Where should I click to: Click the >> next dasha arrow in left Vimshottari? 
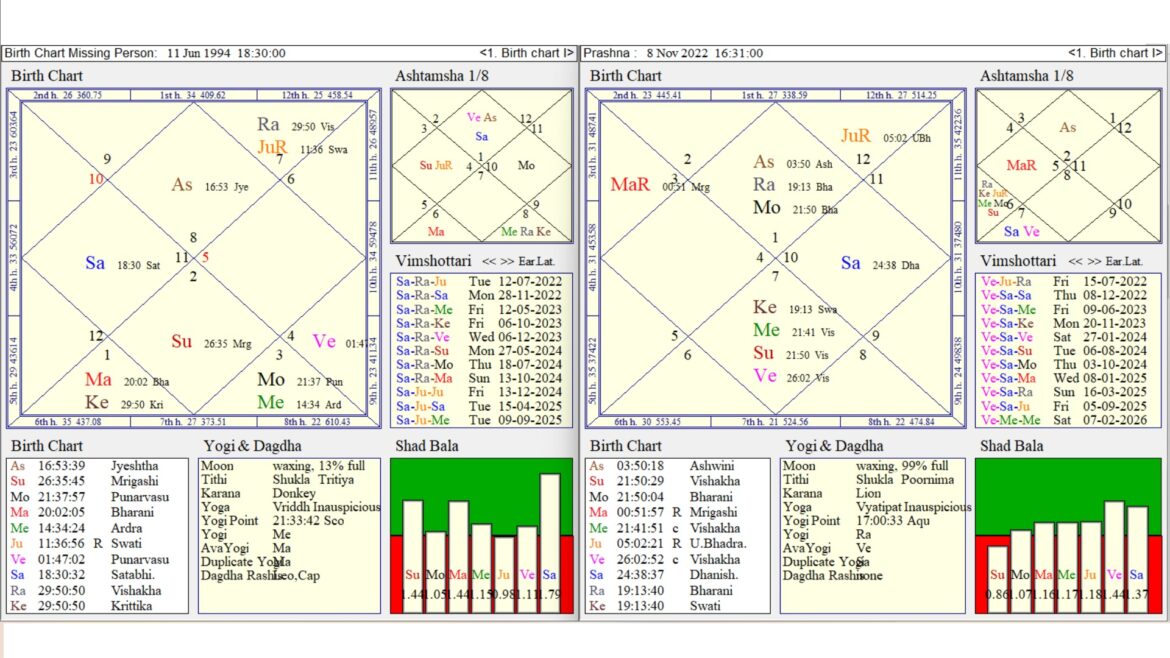click(507, 261)
